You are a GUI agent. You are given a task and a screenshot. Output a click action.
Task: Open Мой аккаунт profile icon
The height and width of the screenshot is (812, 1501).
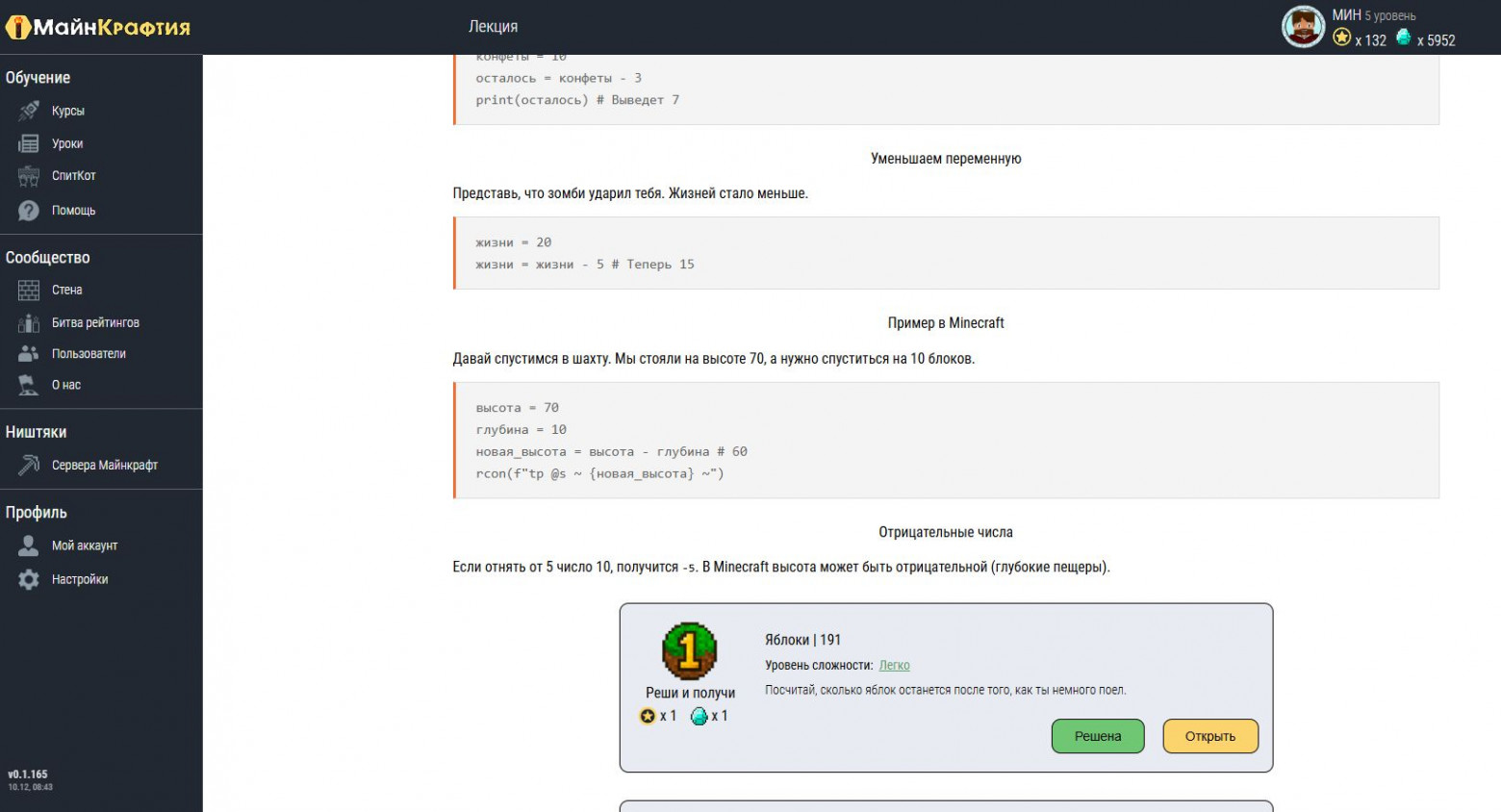point(27,545)
